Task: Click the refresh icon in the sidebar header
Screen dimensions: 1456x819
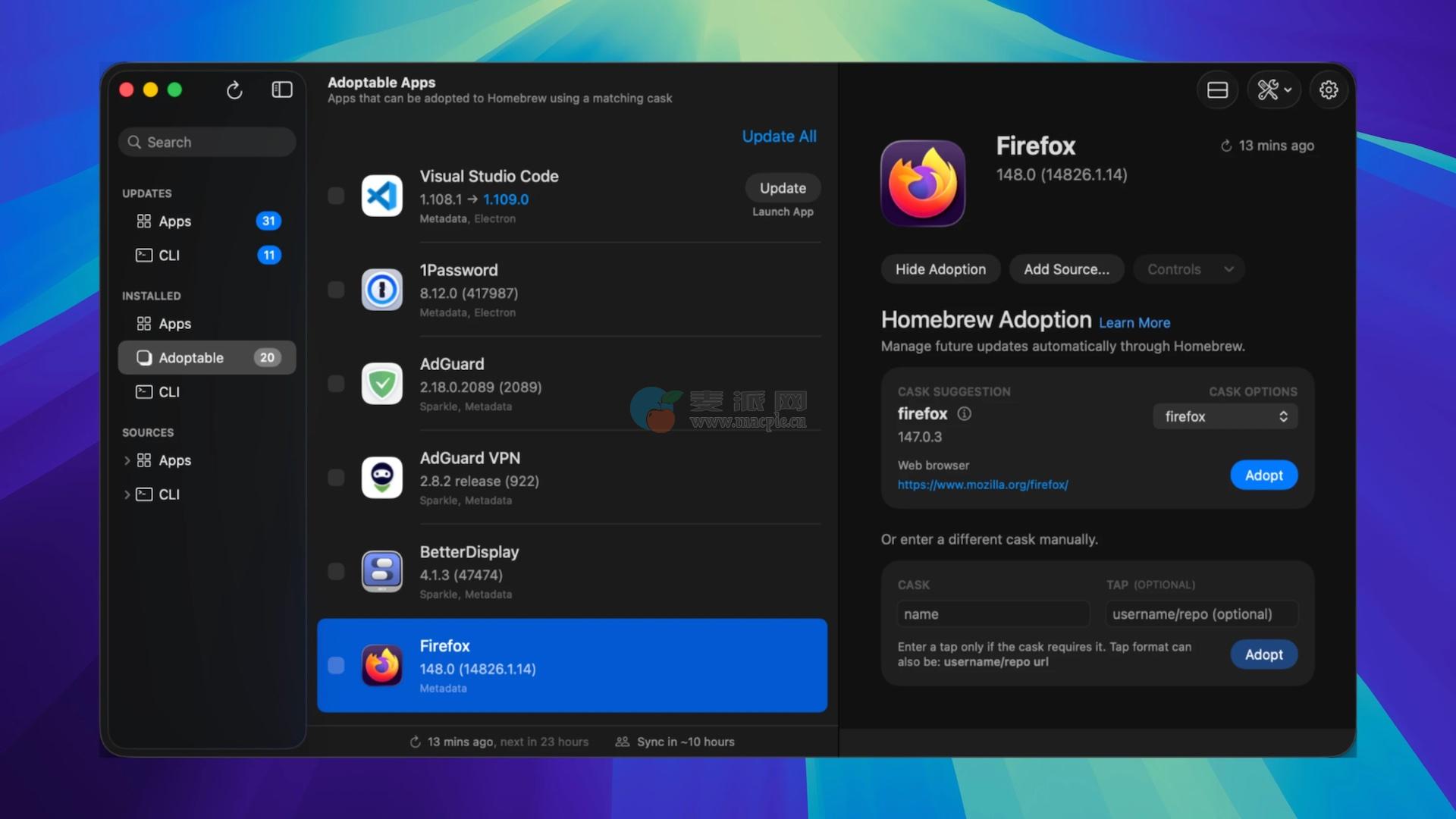Action: click(x=234, y=90)
